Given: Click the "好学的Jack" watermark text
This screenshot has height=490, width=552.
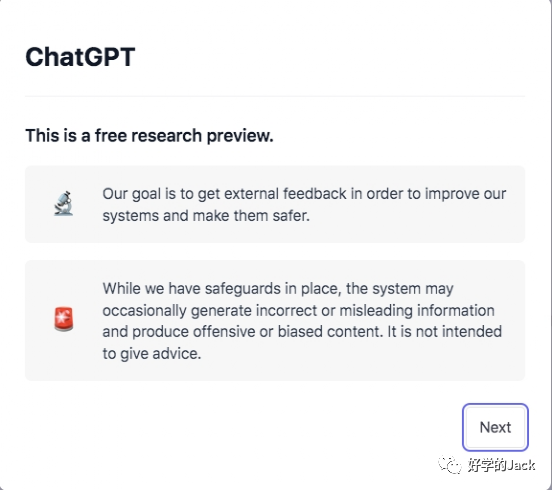Looking at the screenshot, I should point(501,465).
